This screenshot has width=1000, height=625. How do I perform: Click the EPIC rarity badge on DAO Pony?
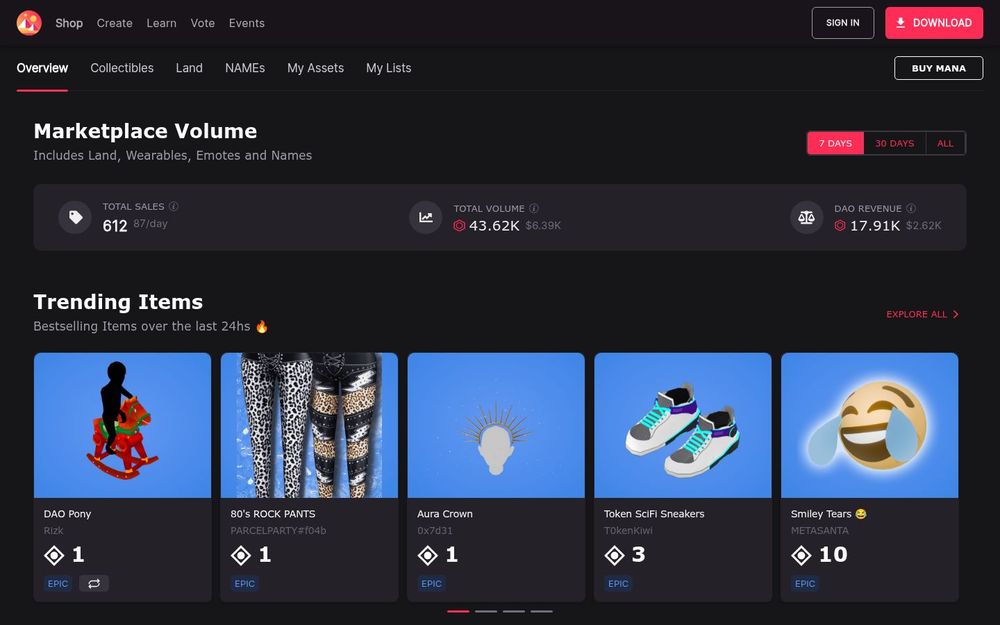(x=57, y=584)
